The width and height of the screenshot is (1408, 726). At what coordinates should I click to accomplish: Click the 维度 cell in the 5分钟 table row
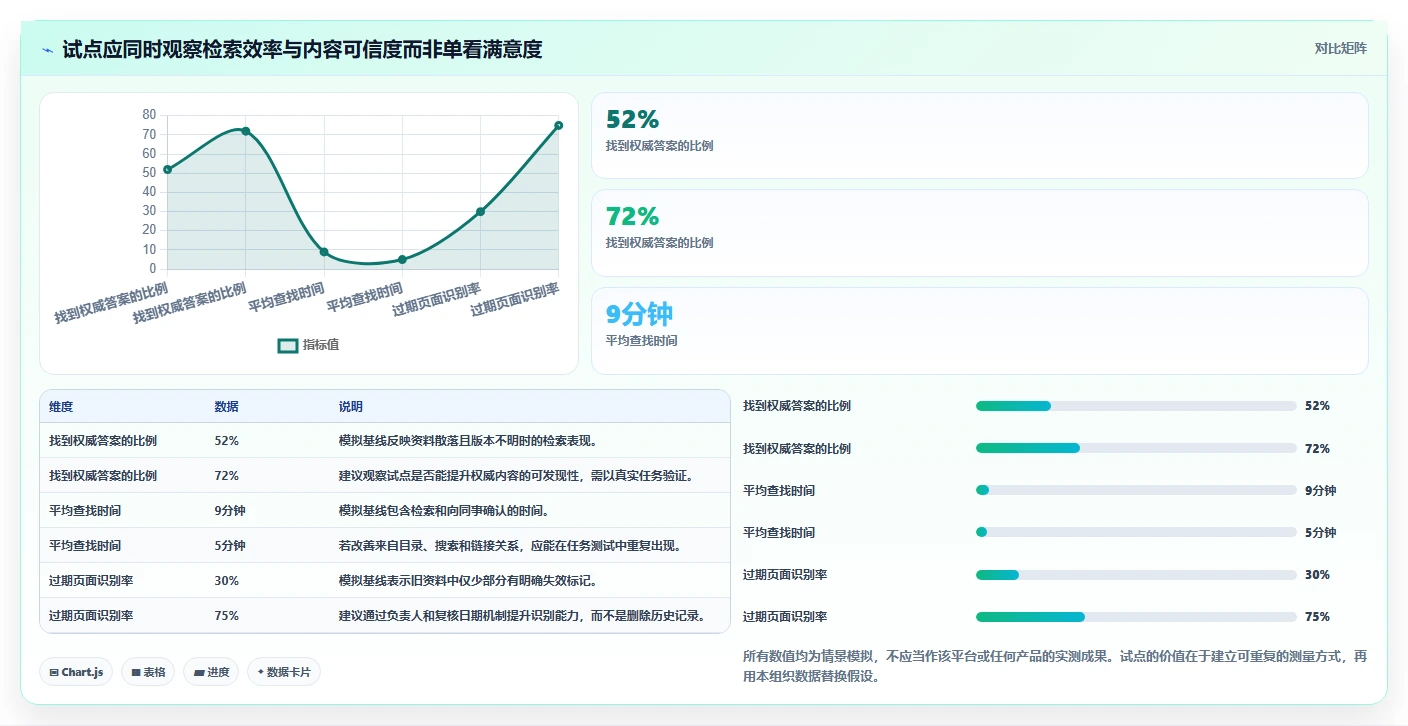85,546
